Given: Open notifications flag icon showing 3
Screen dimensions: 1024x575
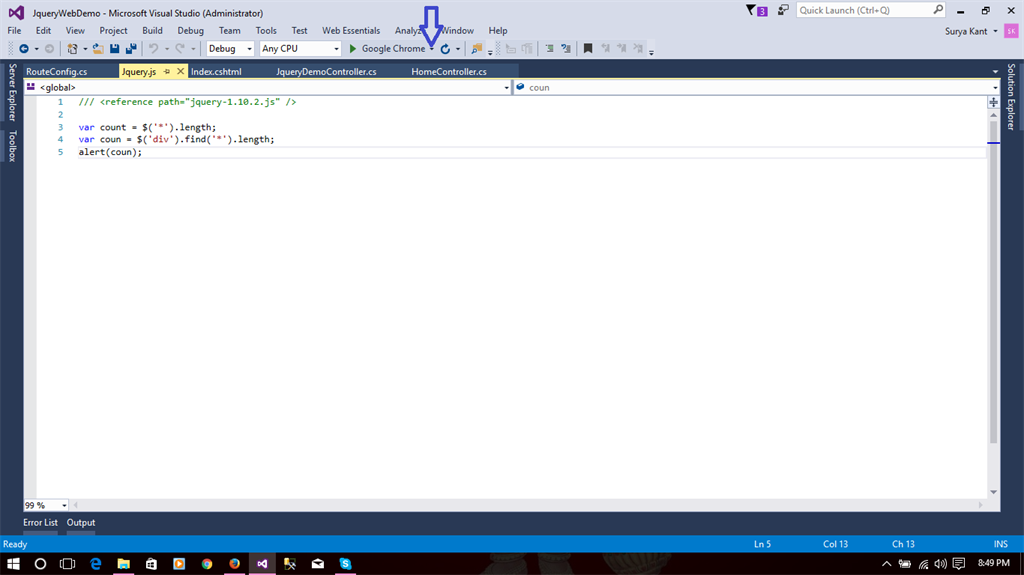Looking at the screenshot, I should 757,10.
